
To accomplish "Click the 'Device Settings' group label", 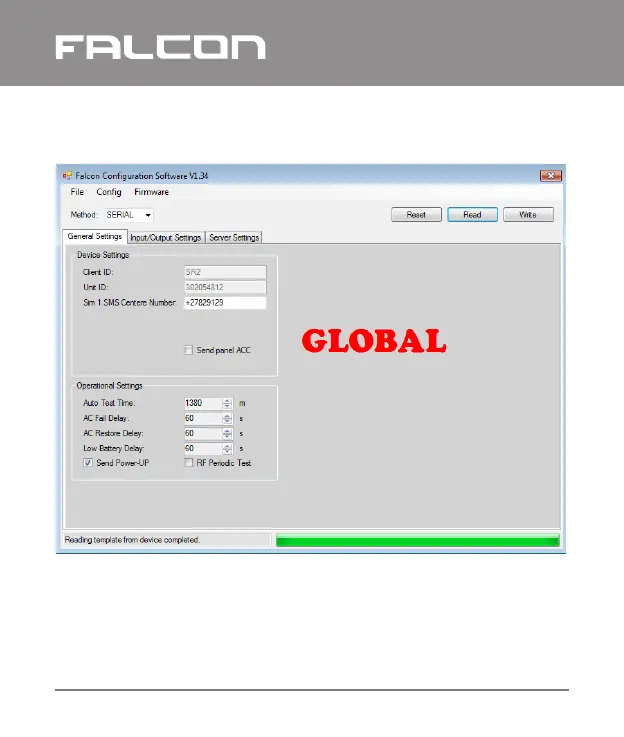I will 103,255.
